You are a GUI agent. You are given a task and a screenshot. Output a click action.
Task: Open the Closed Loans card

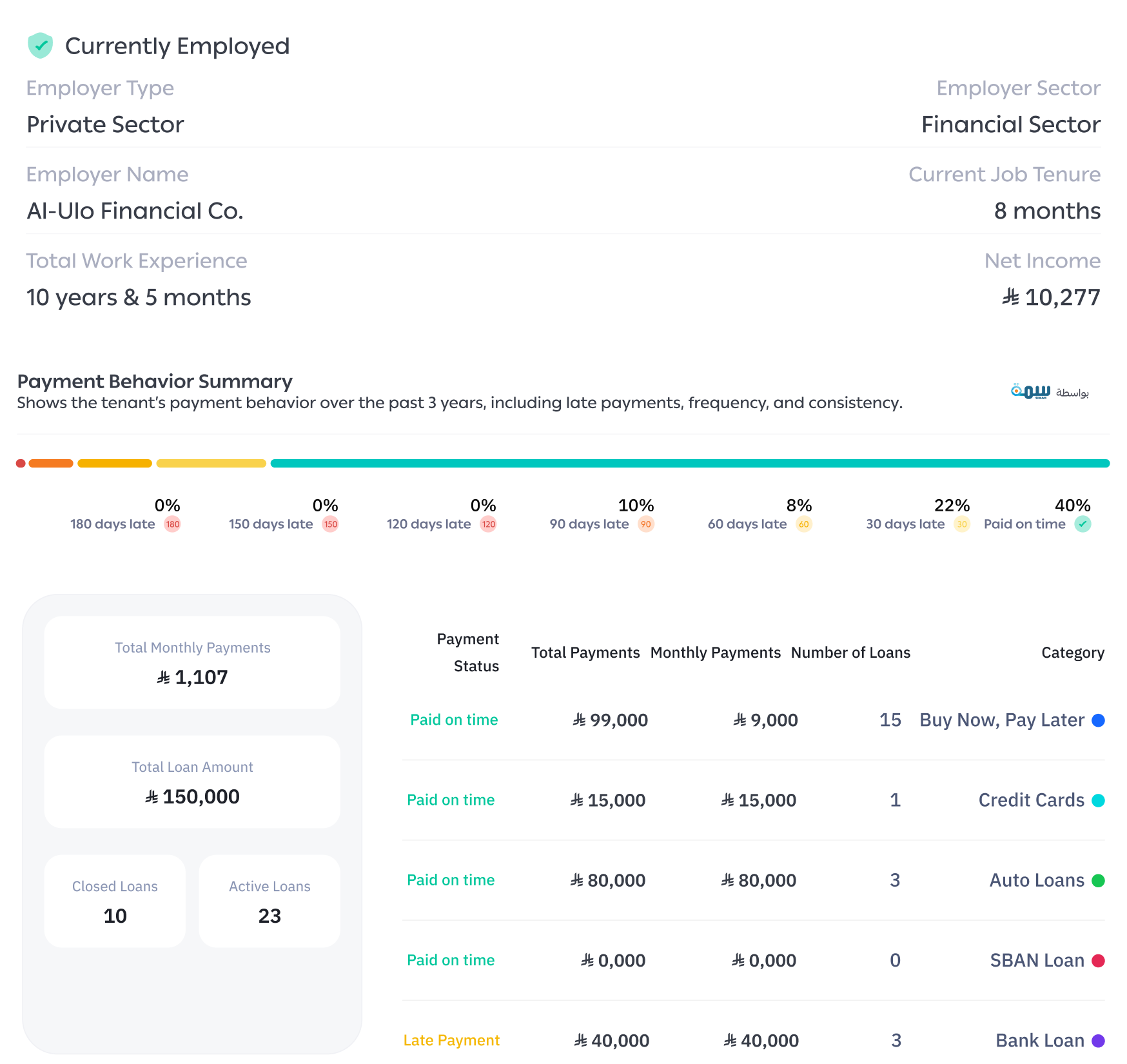click(115, 901)
